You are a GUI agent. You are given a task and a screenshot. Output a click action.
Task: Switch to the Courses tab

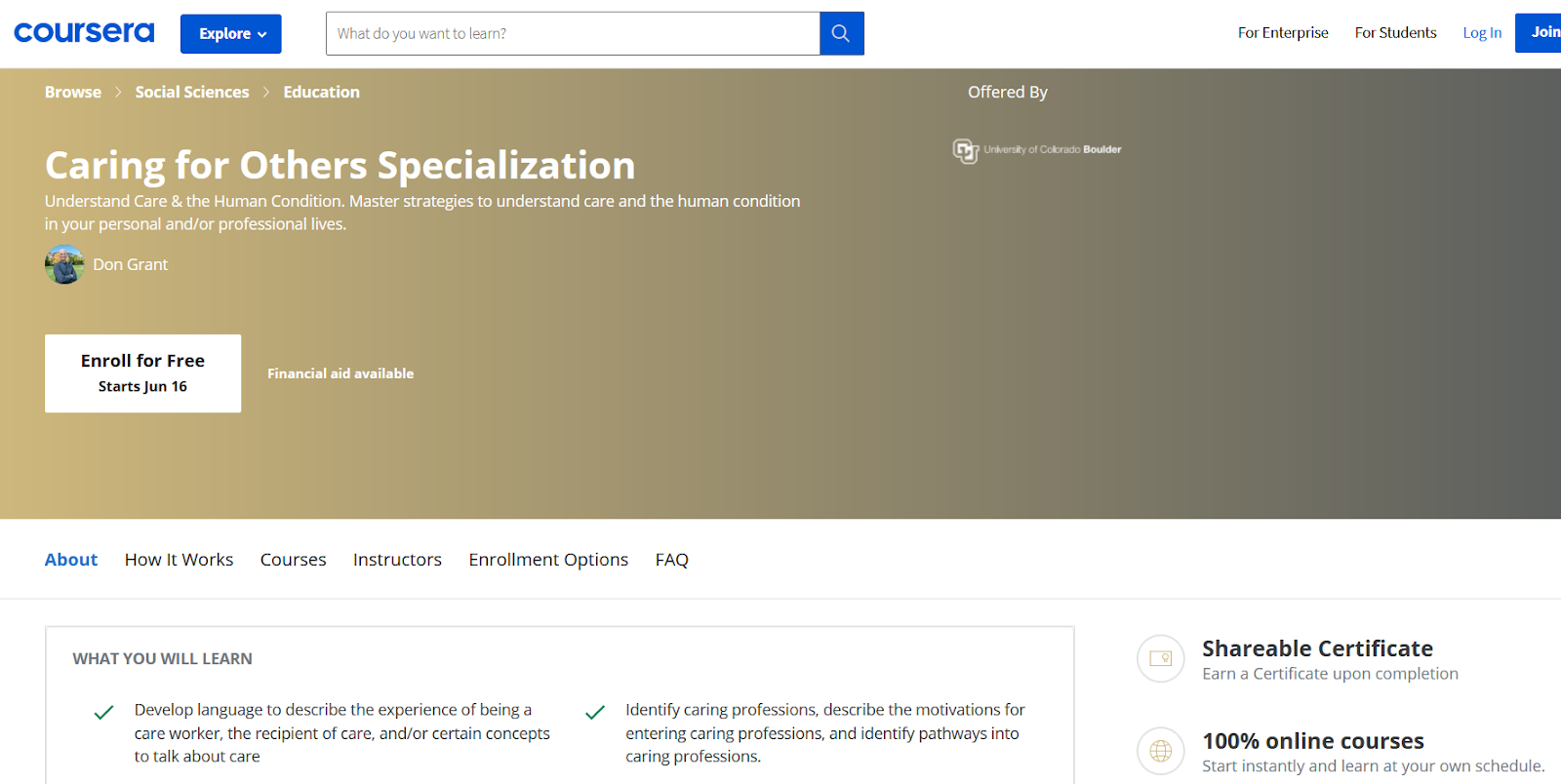294,560
